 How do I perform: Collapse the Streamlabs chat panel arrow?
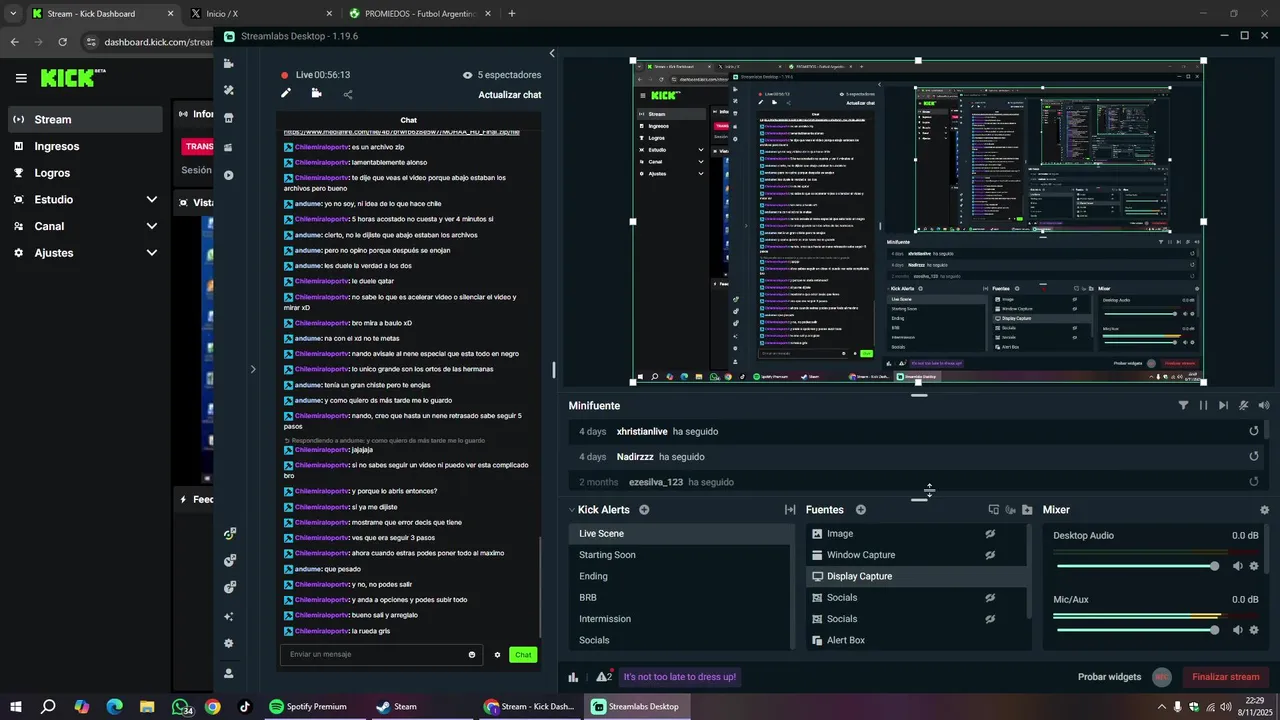[x=552, y=53]
